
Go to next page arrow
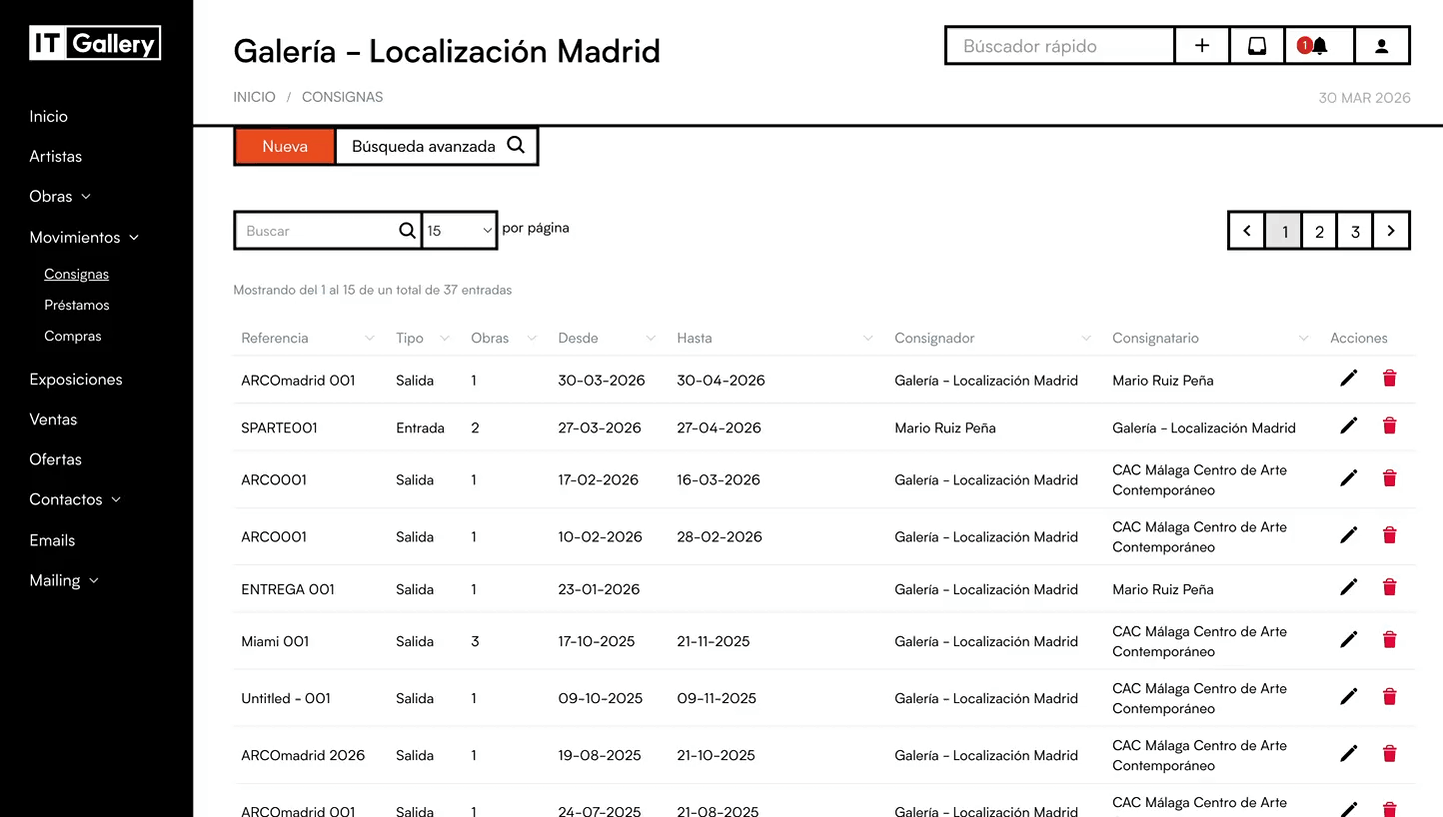(1391, 231)
